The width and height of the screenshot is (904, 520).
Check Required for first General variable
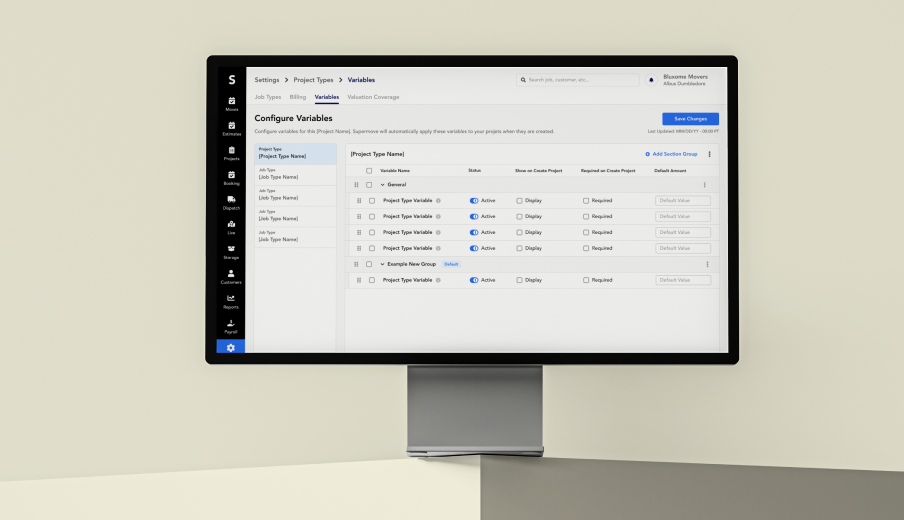pyautogui.click(x=586, y=201)
